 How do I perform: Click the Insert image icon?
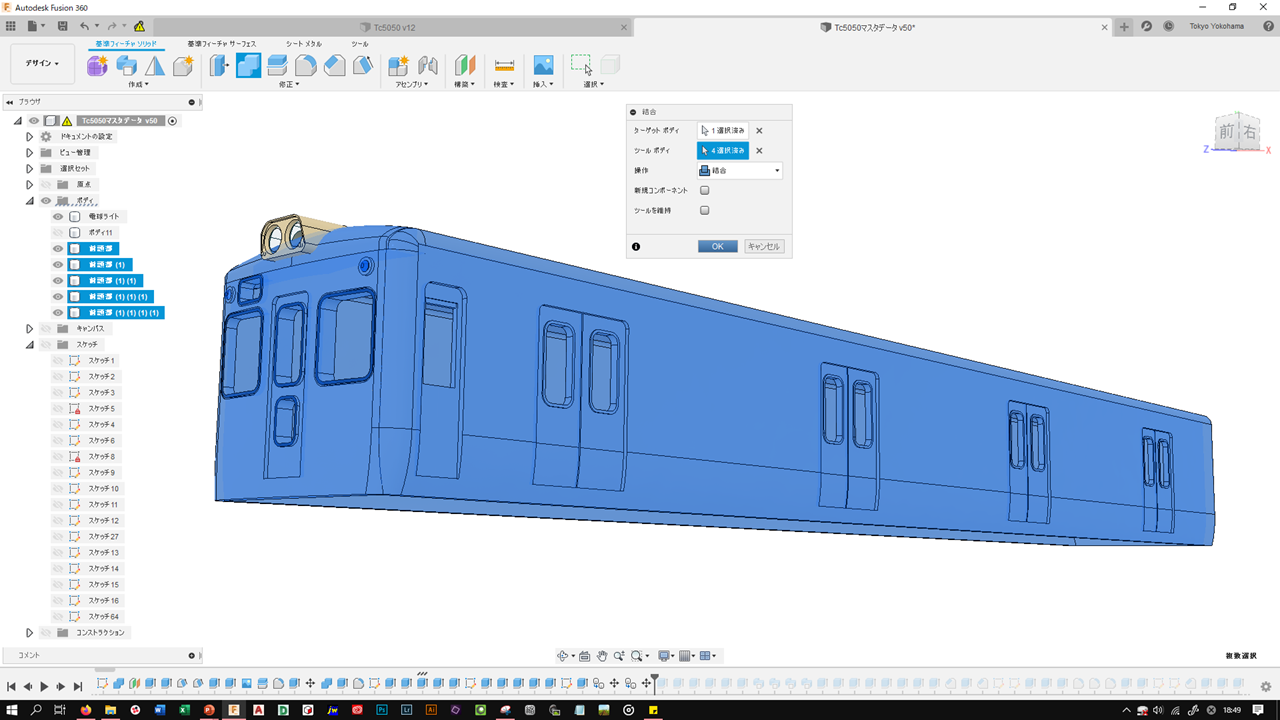coord(543,66)
